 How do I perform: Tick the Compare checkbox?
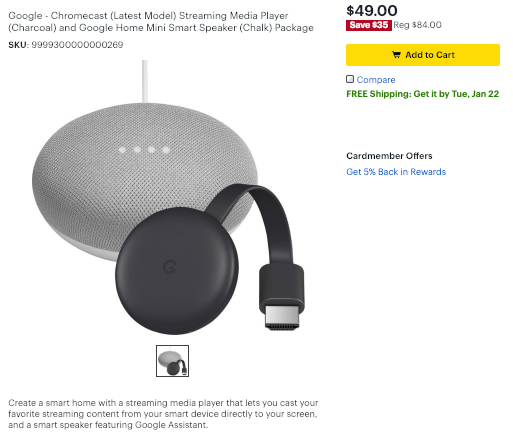(350, 79)
